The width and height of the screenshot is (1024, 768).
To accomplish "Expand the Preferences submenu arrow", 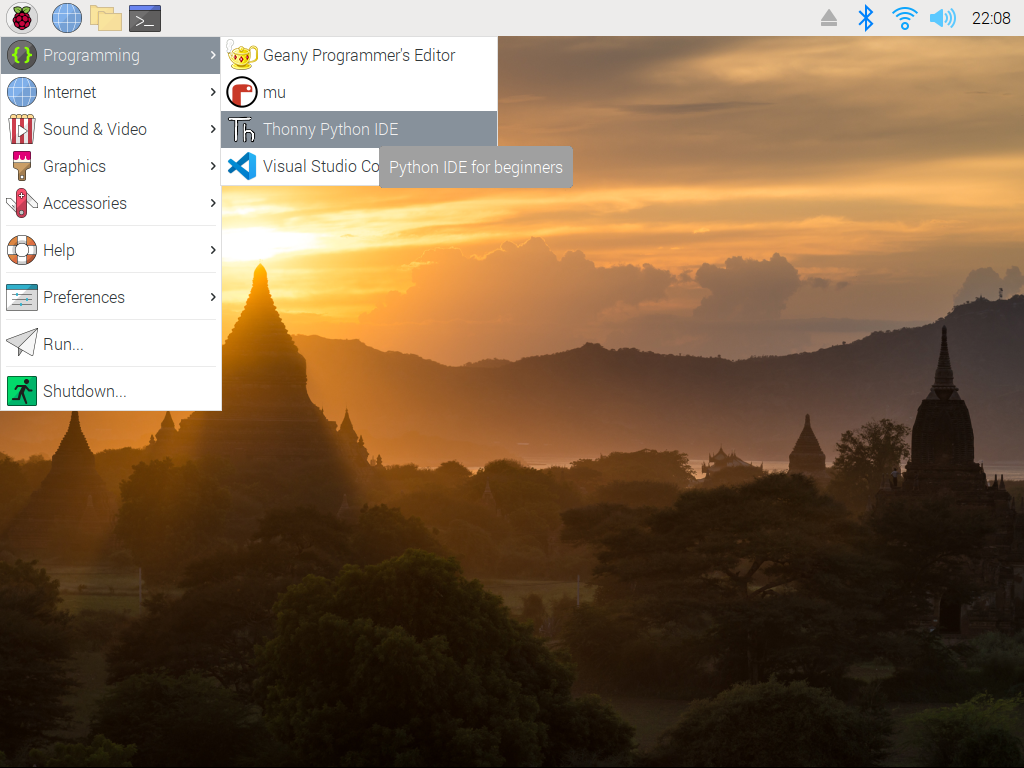I will [213, 297].
